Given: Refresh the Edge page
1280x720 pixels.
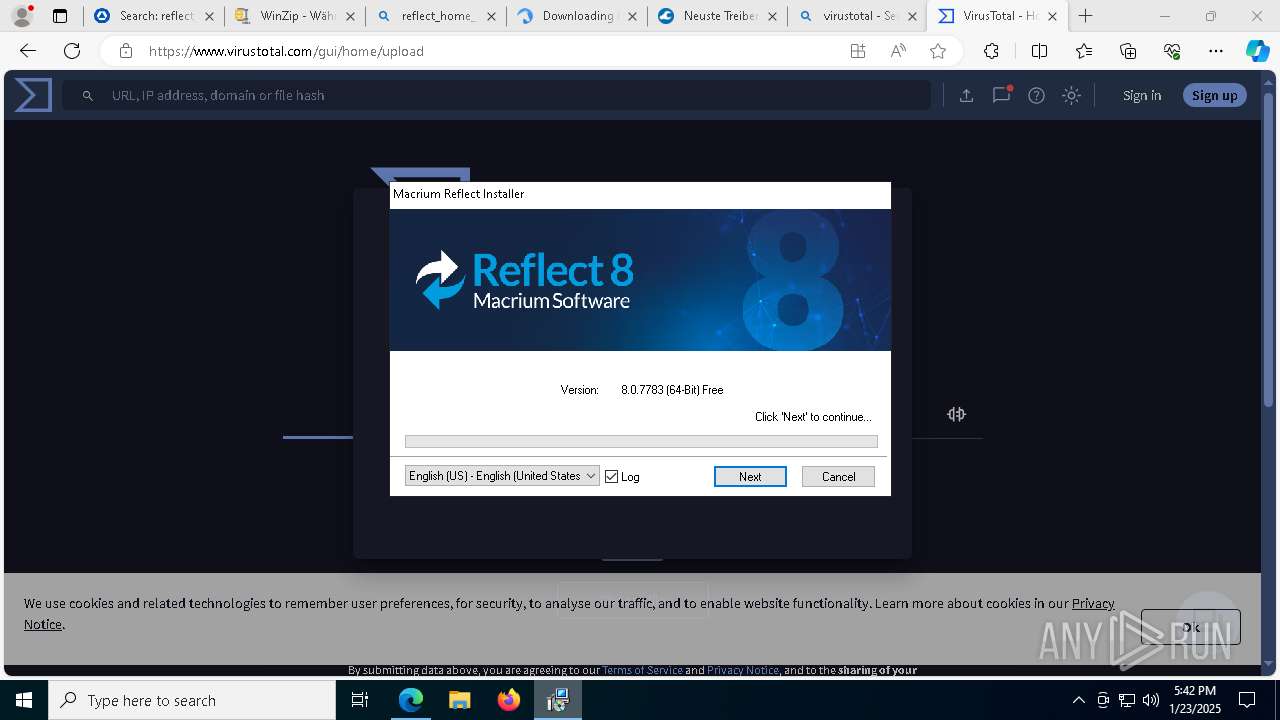Looking at the screenshot, I should point(72,51).
